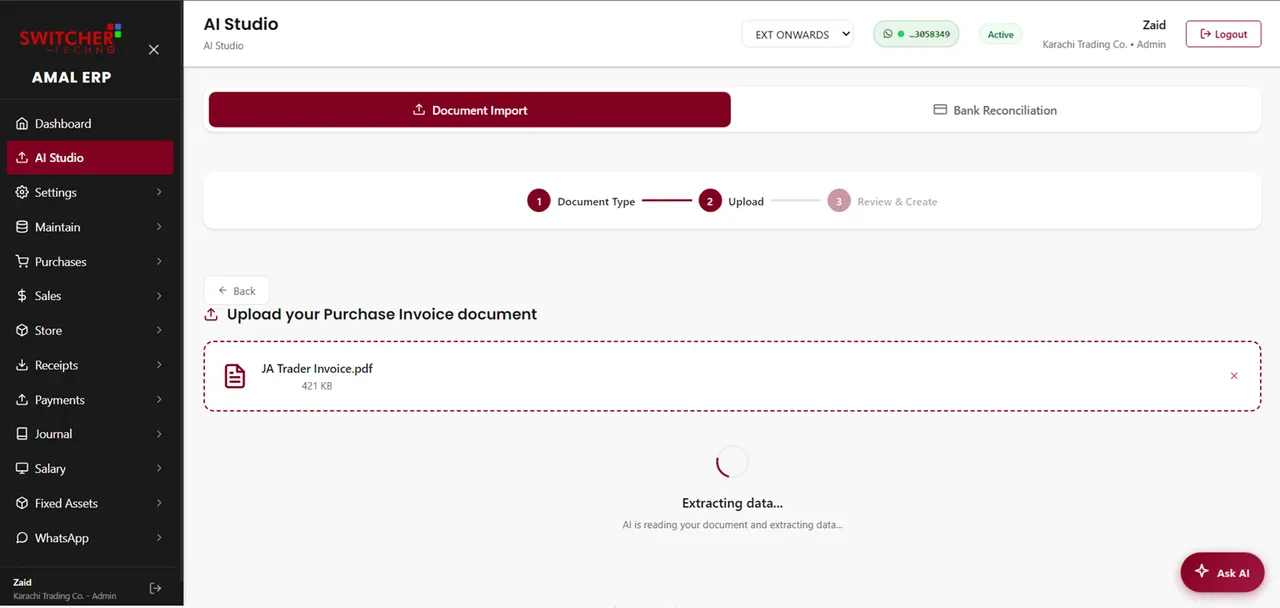This screenshot has width=1280, height=608.
Task: Expand the Store menu chevron
Action: click(159, 331)
